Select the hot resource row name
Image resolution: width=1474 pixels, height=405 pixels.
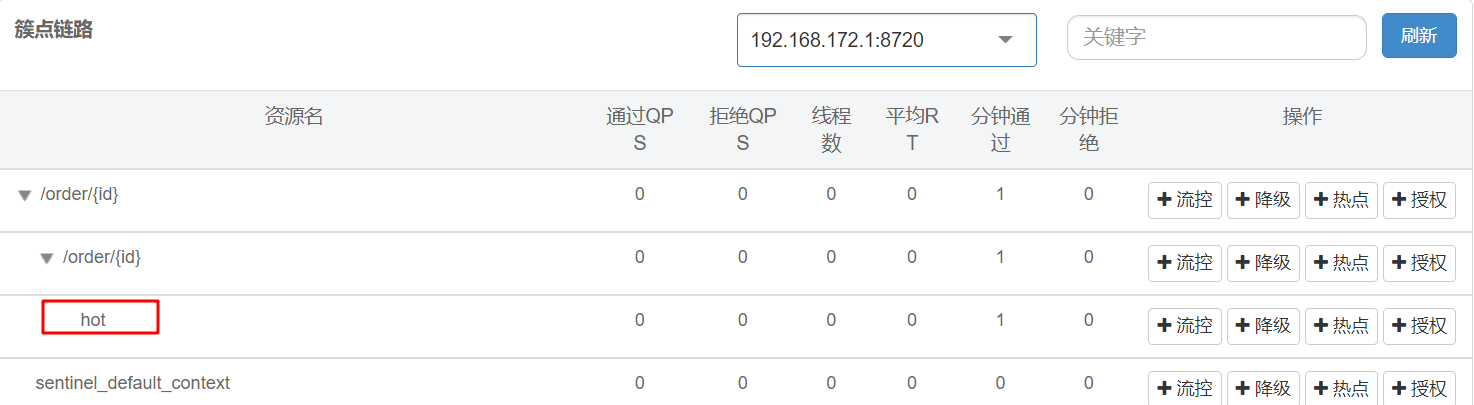click(93, 320)
